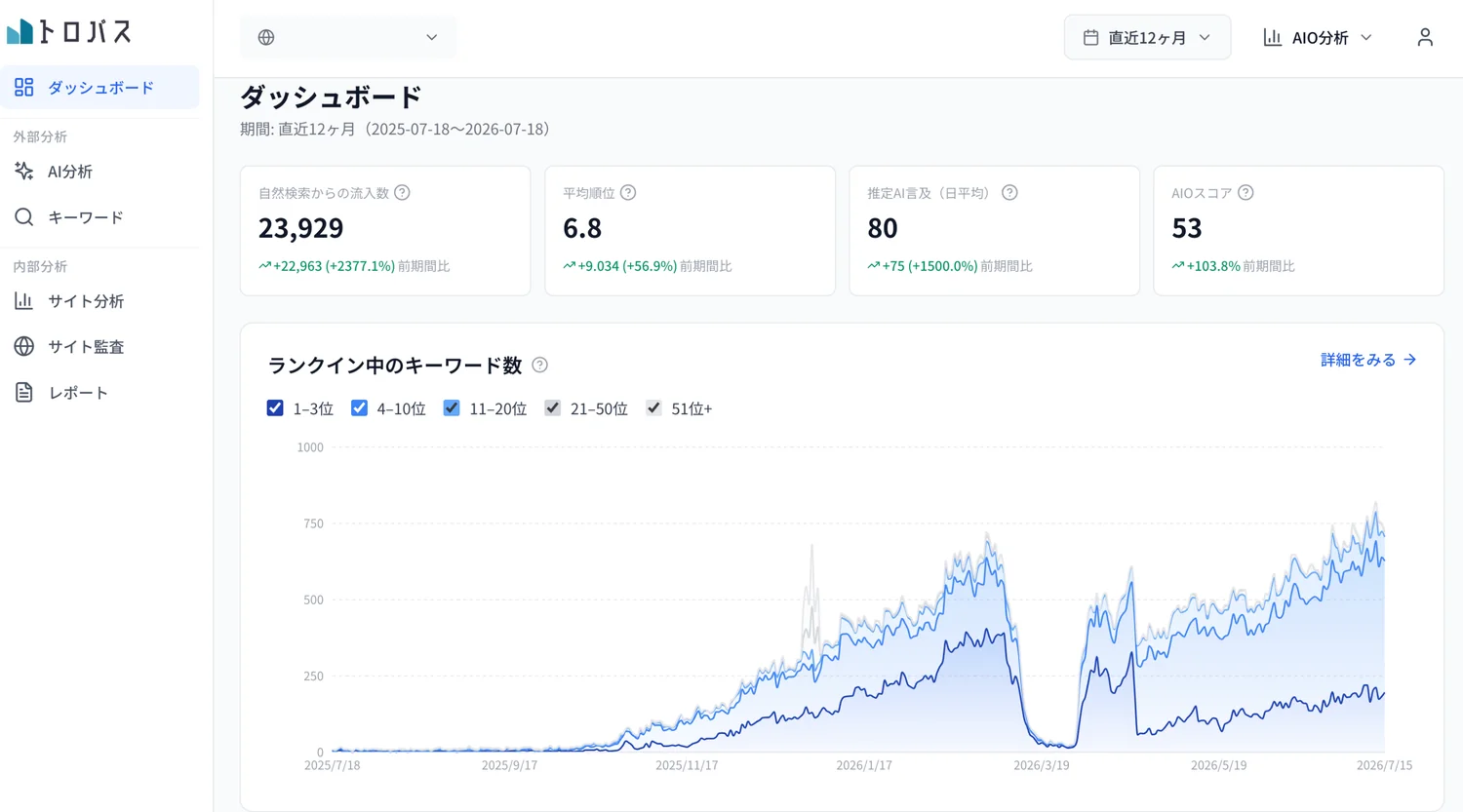This screenshot has height=812, width=1463.
Task: Click the サイト分析 bar chart icon
Action: coord(24,301)
